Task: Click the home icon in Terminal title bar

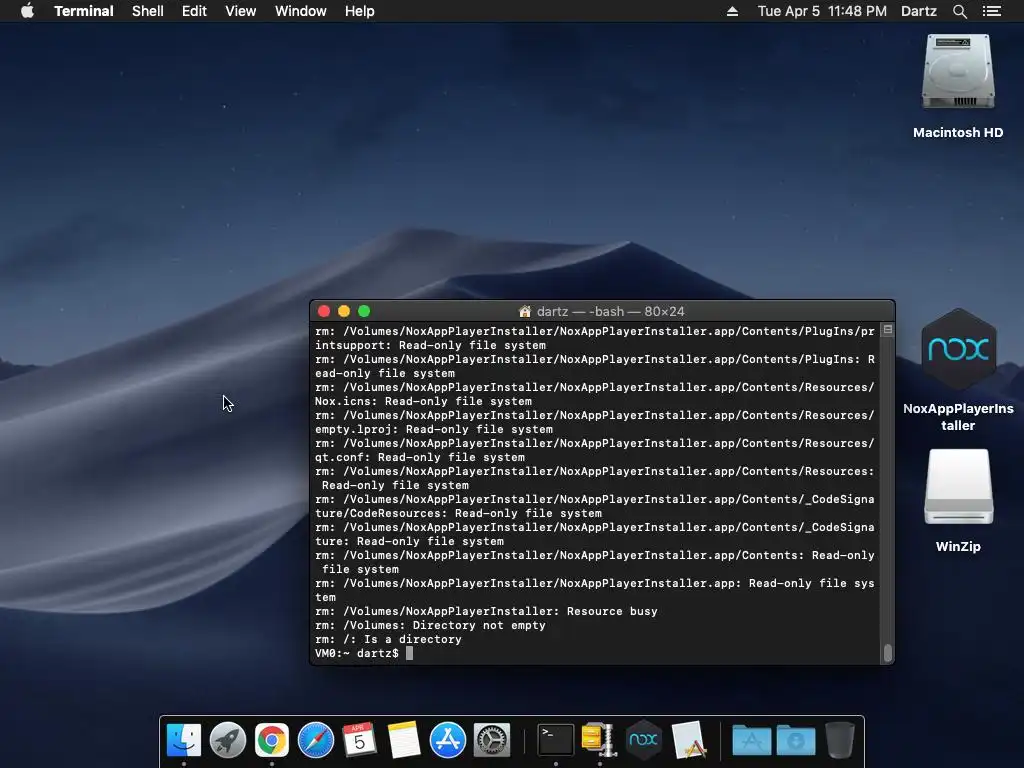Action: click(524, 312)
